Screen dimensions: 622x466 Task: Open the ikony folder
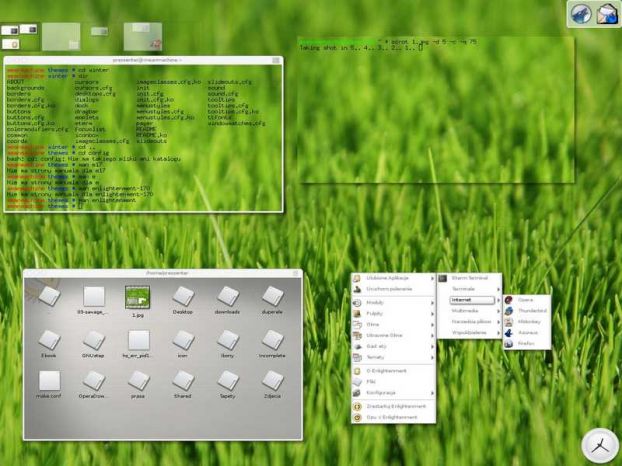pos(227,344)
